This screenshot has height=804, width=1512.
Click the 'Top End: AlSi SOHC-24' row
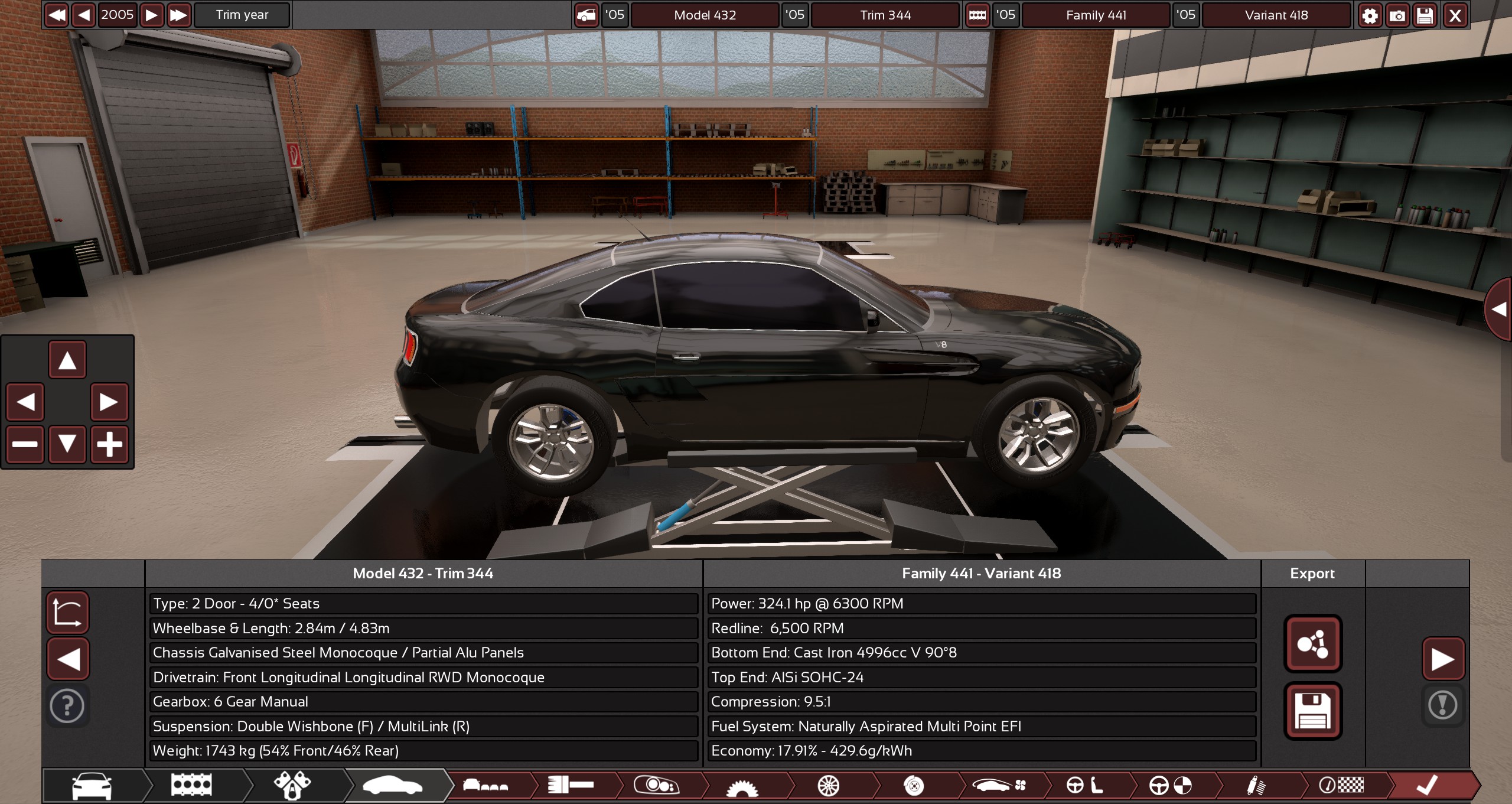tap(982, 678)
